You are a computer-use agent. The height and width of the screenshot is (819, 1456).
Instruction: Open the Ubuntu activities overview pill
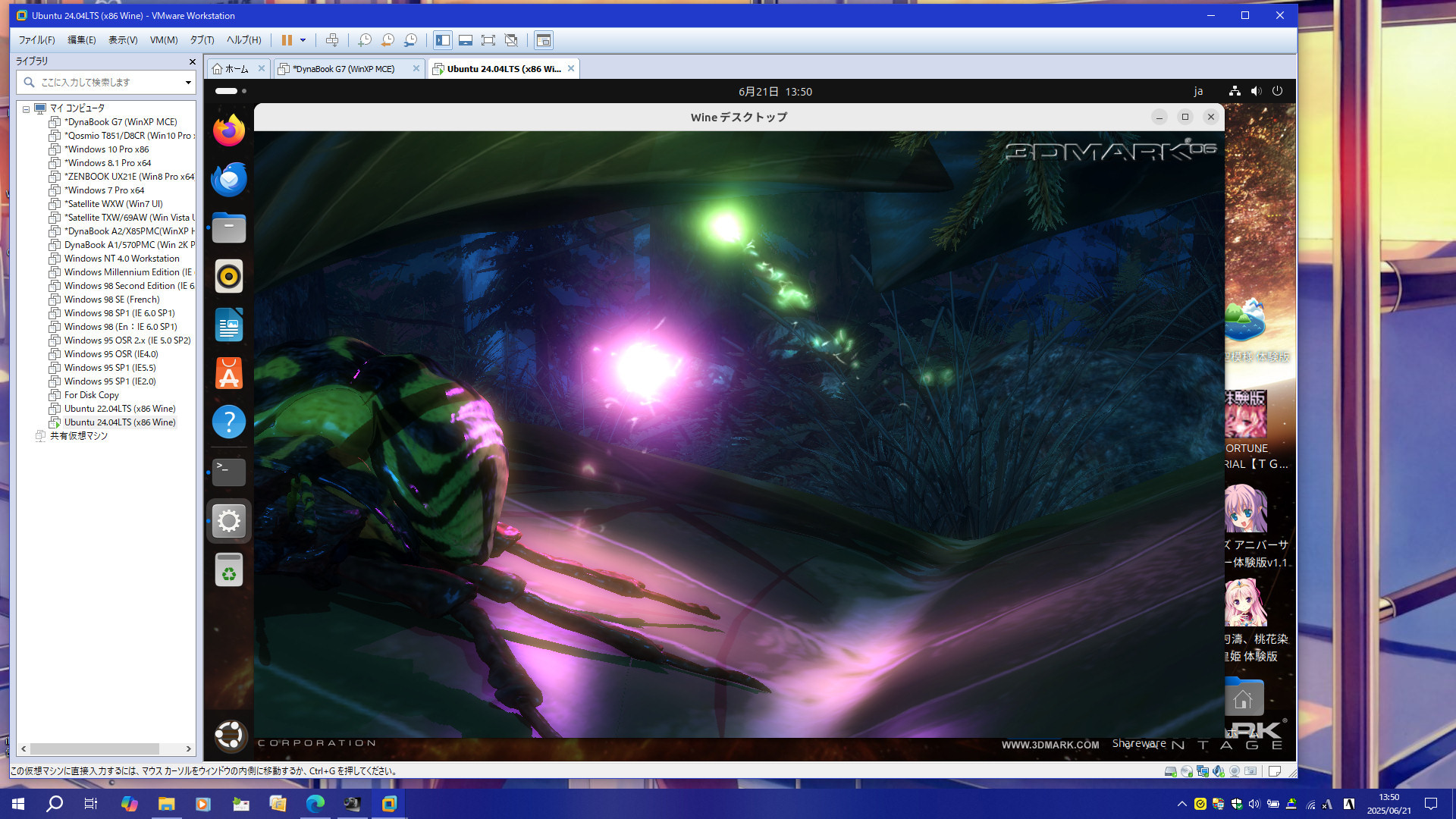tap(231, 91)
